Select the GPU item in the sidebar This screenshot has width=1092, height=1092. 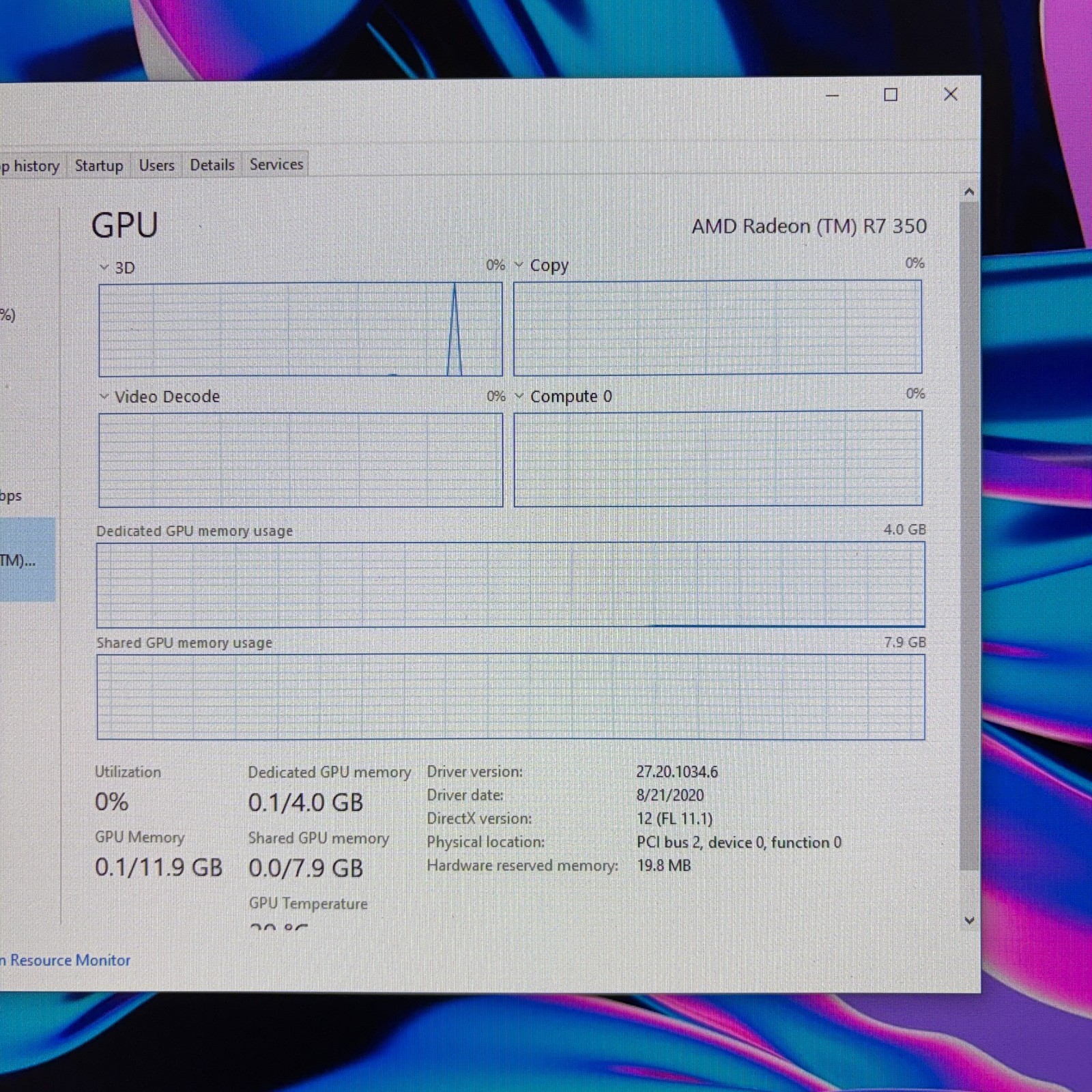[x=27, y=560]
